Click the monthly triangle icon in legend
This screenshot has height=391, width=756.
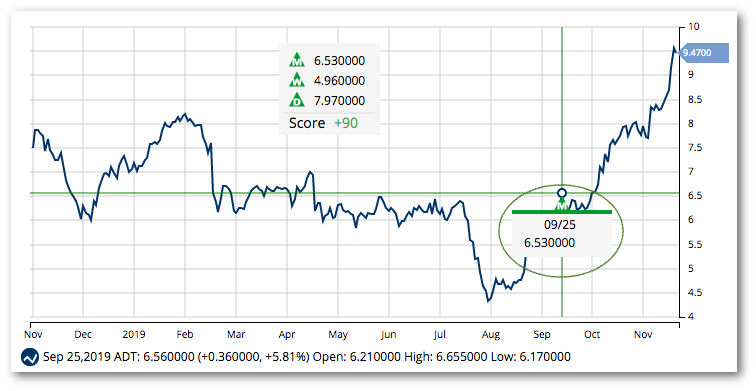coord(297,60)
